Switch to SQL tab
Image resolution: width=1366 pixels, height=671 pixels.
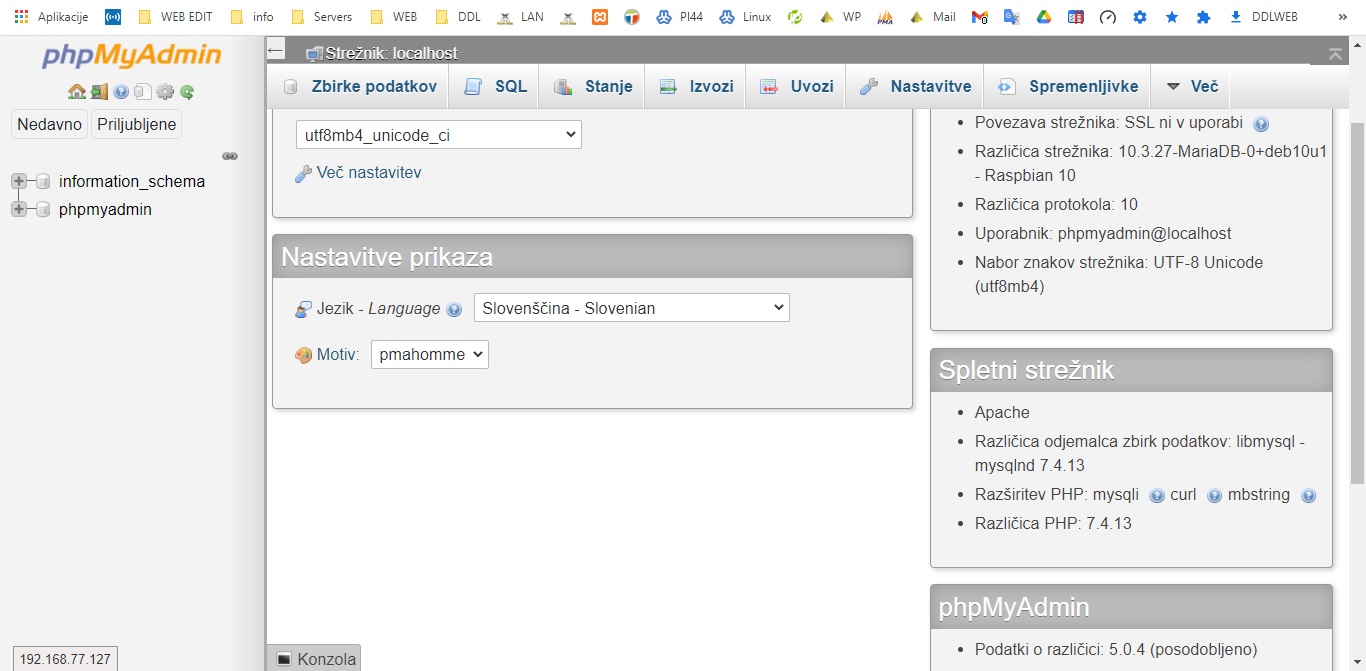(x=495, y=86)
